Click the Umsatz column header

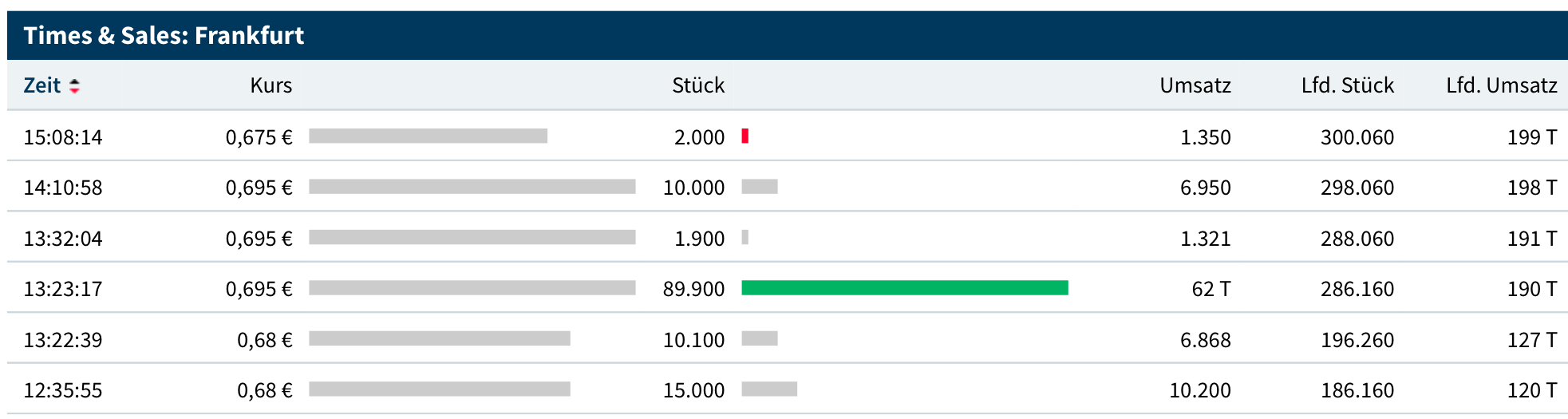[1195, 85]
